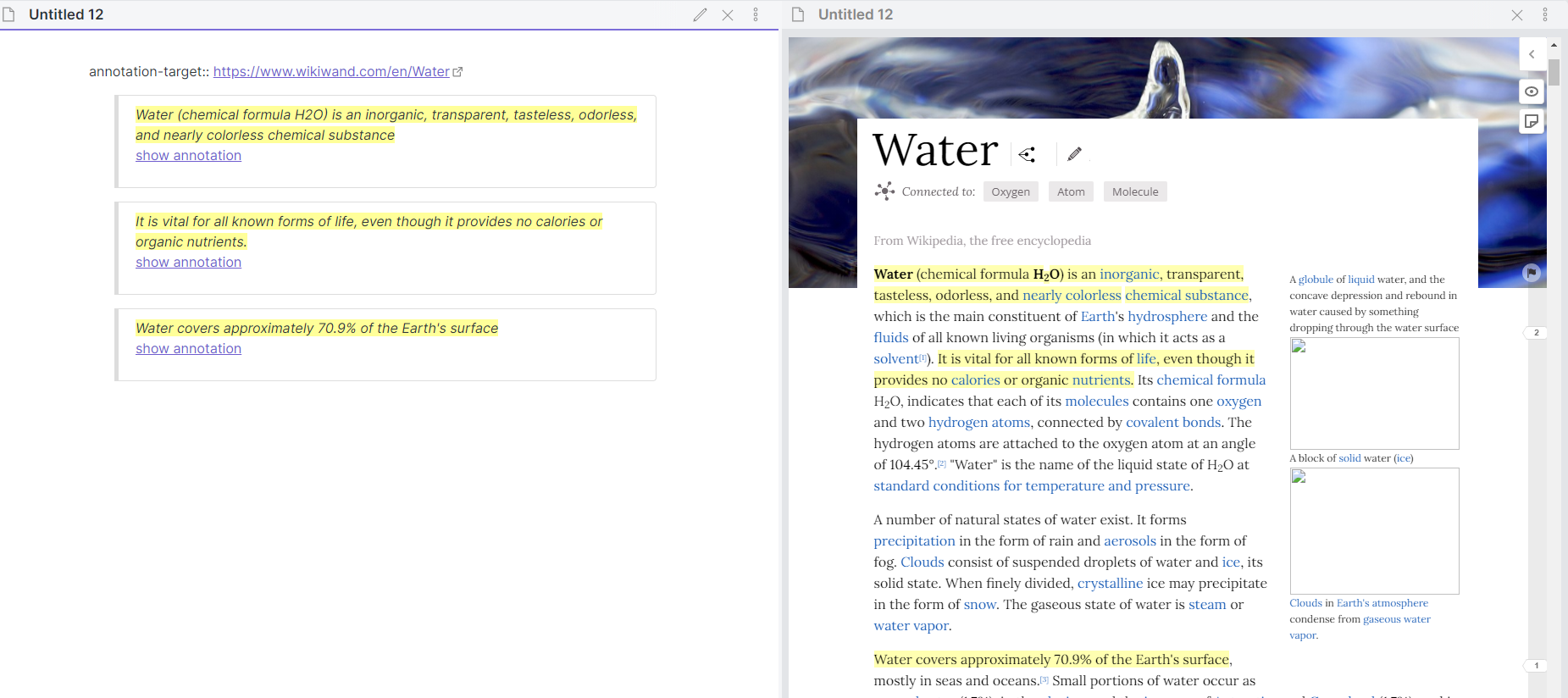Click the document icon beside right Untitled 12
This screenshot has width=1568, height=698.
pyautogui.click(x=798, y=14)
